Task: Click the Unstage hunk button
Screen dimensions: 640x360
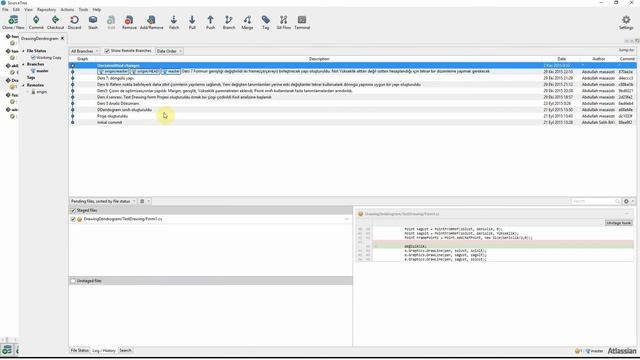Action: coord(618,223)
